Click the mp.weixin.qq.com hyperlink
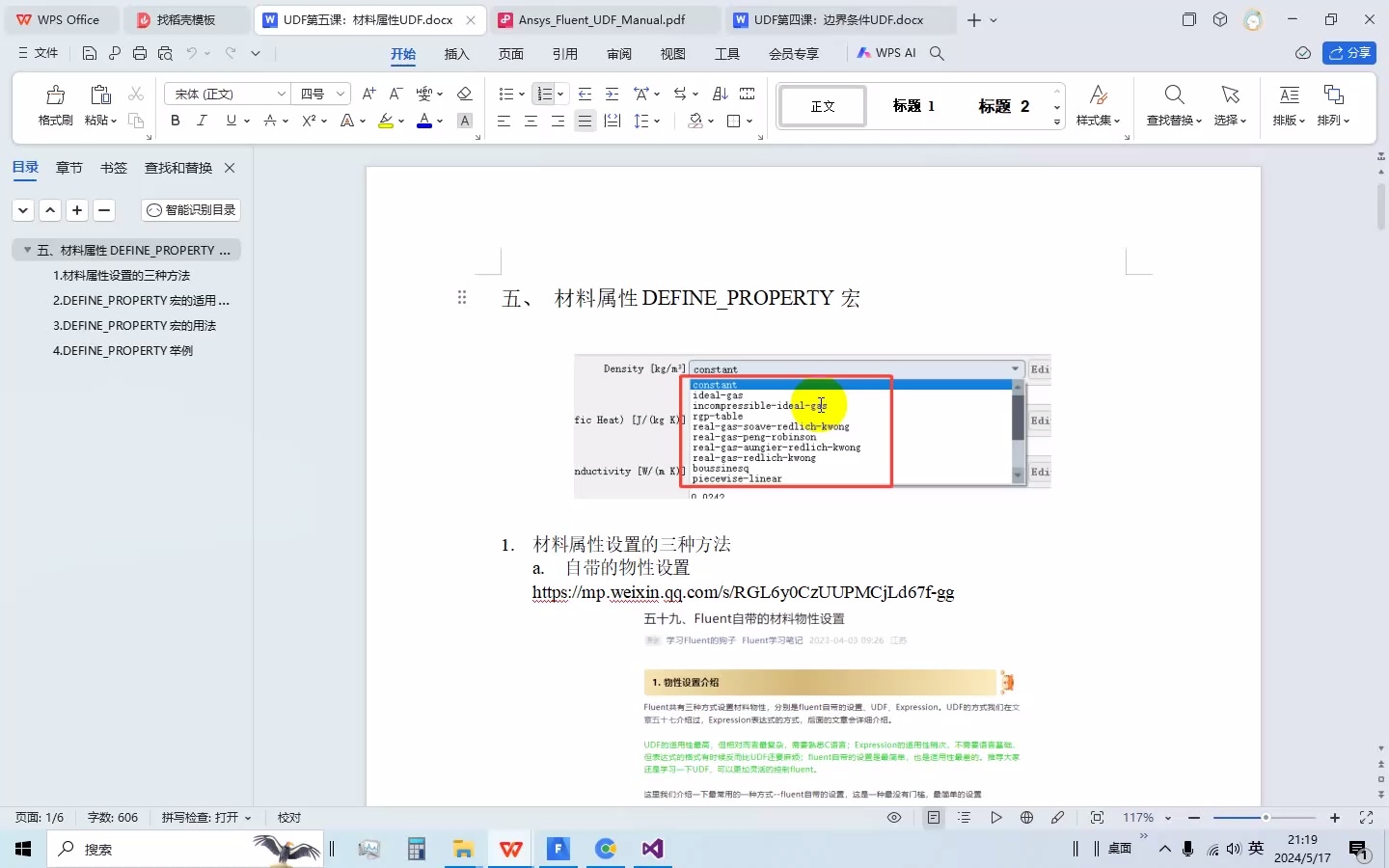 743,592
